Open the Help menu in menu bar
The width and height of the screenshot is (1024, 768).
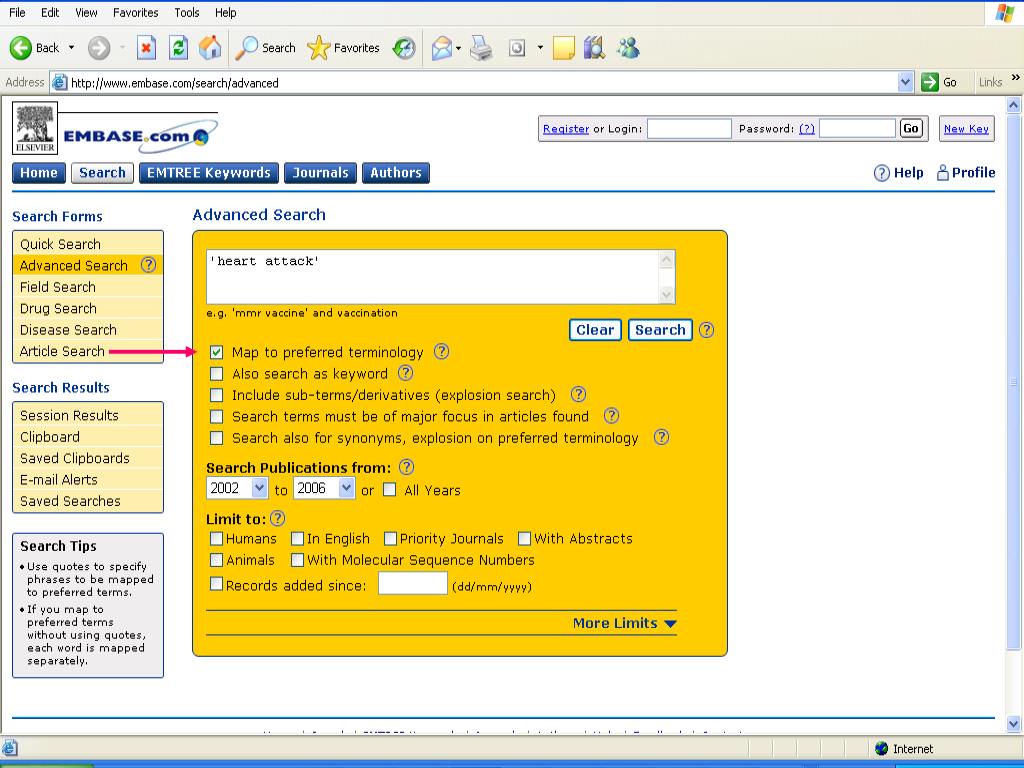click(226, 12)
